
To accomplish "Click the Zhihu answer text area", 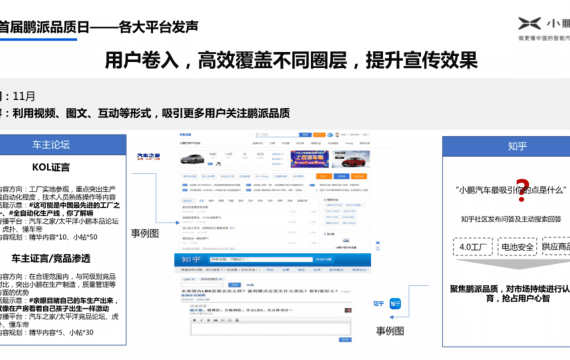I will click(271, 329).
